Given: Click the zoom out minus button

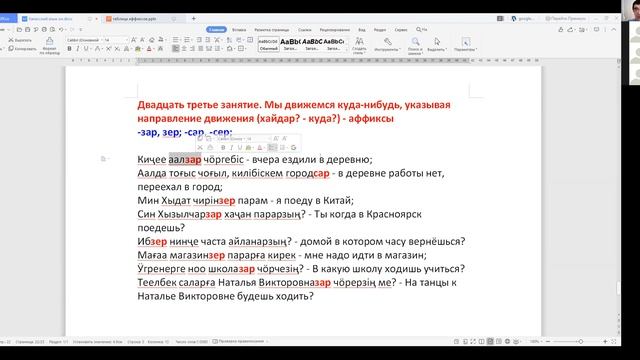Looking at the screenshot, I should (x=548, y=341).
